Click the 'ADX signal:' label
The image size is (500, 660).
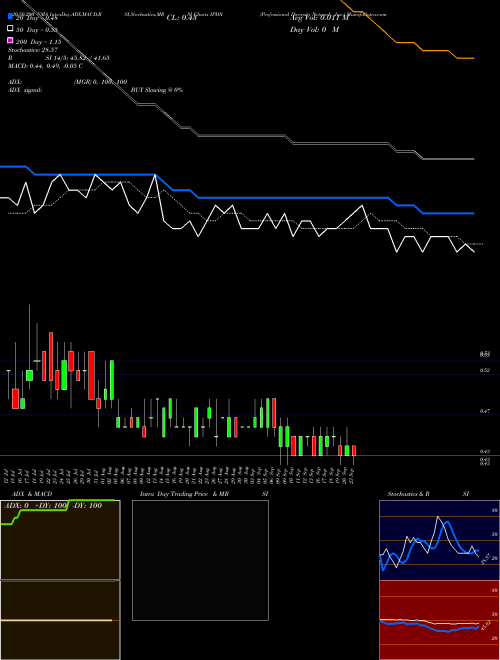25,90
